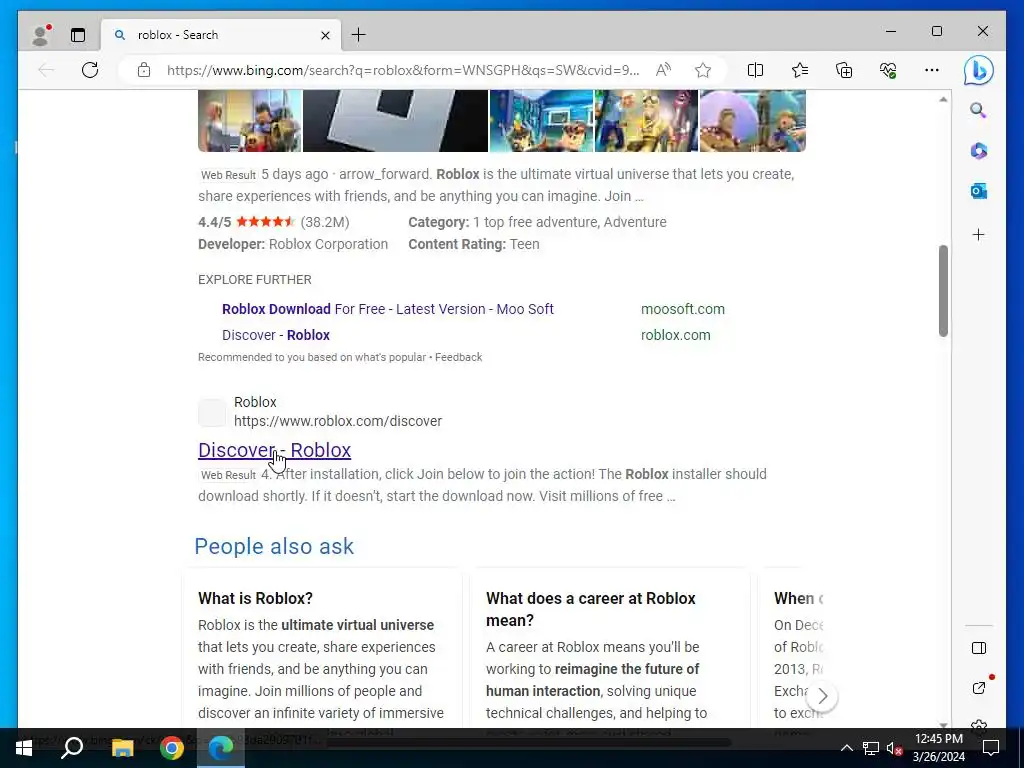
Task: View site information lock icon
Action: pos(144,70)
